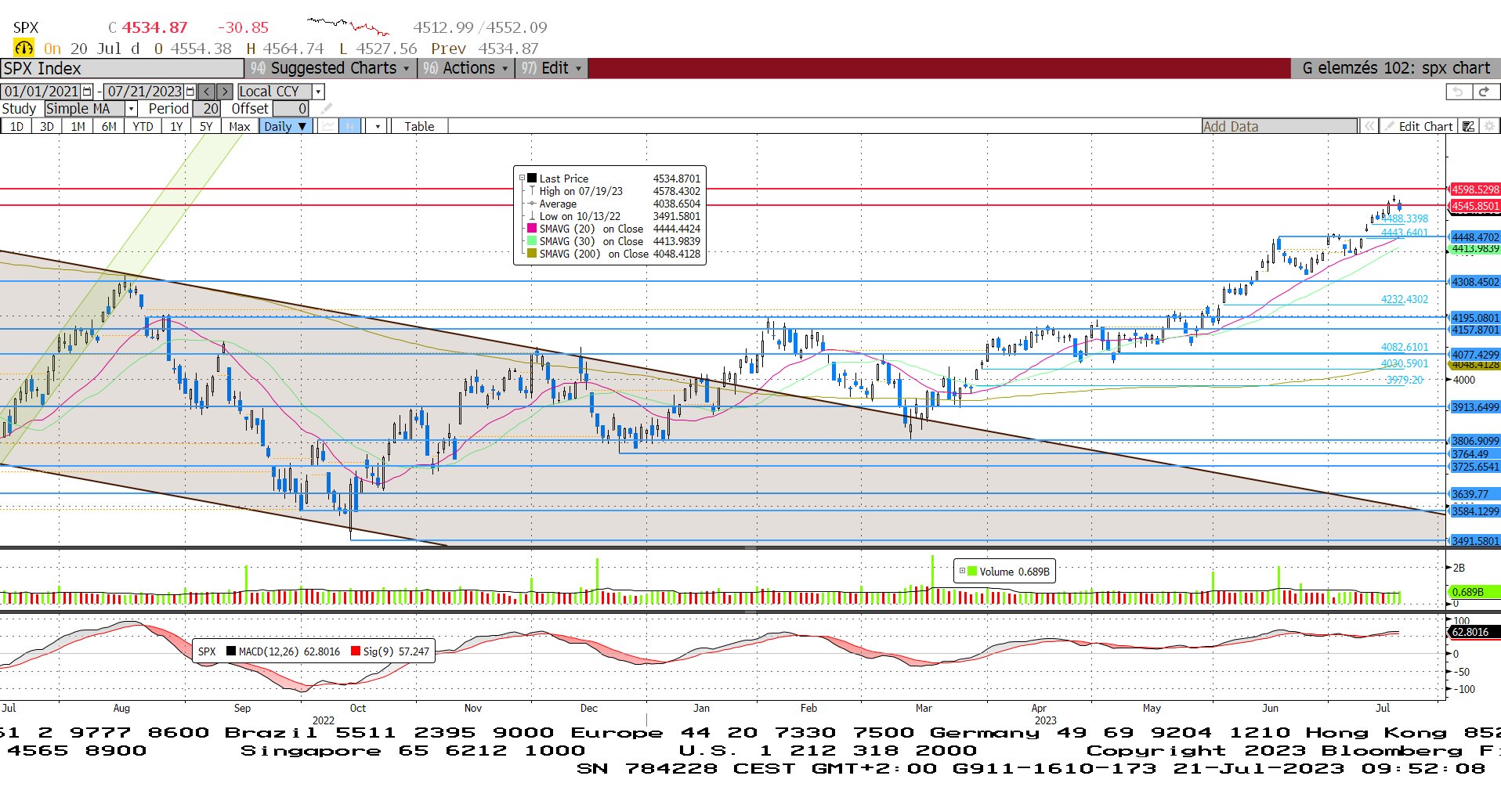
Task: Click the double-chevron collapse icon
Action: point(1369,126)
